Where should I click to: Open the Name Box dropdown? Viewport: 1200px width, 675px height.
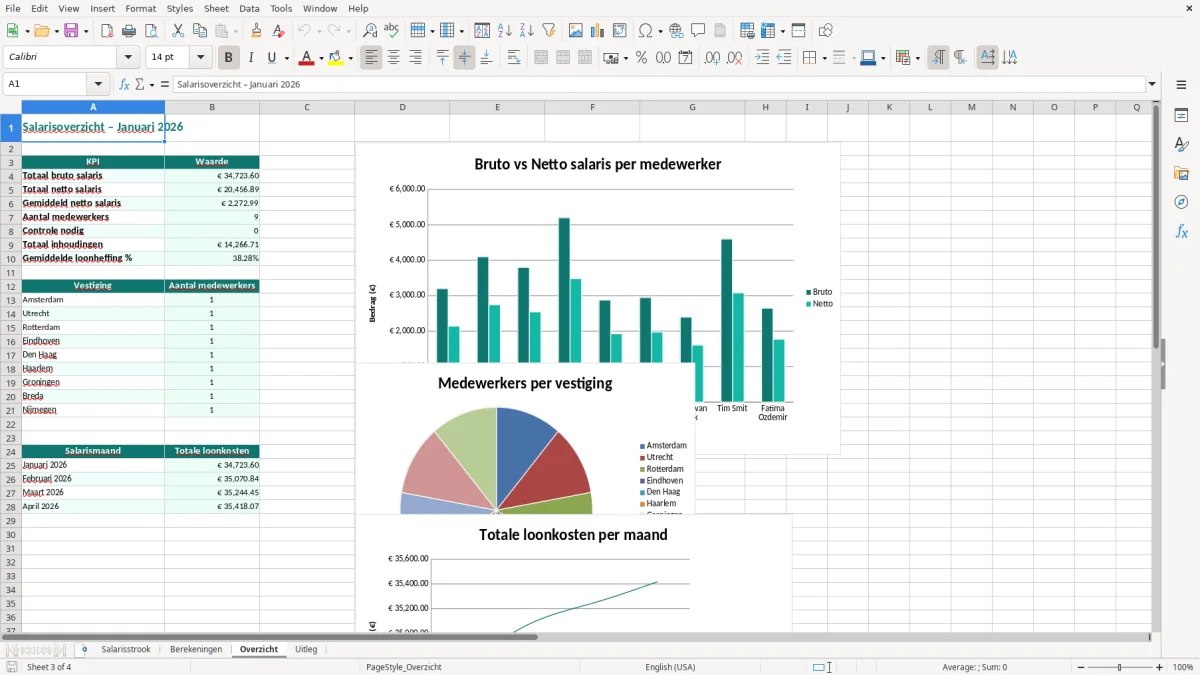[98, 84]
